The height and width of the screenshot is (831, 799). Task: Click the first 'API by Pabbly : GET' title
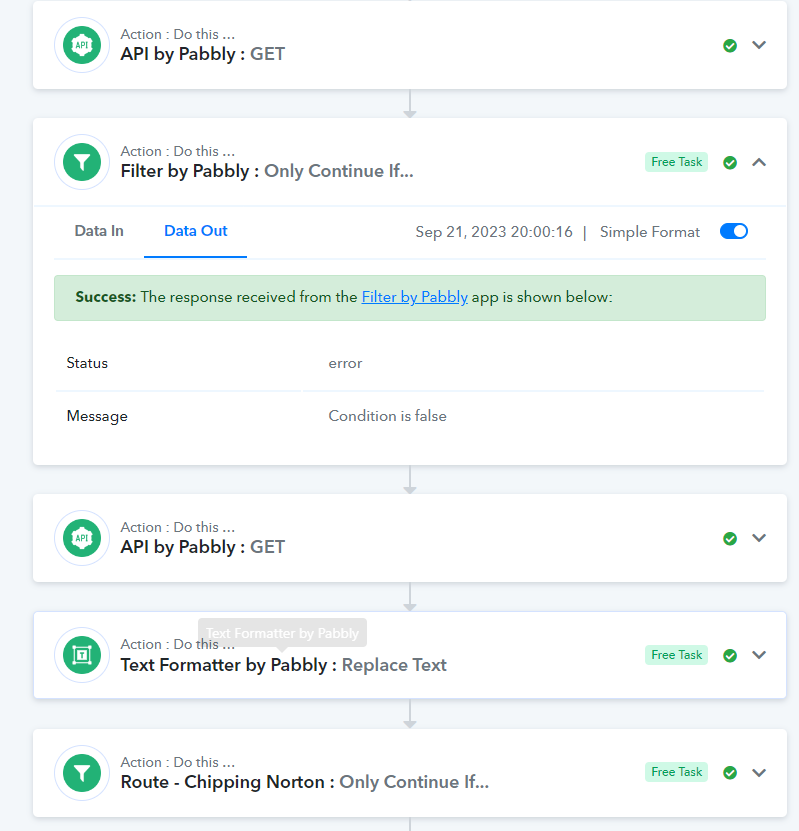coord(203,54)
